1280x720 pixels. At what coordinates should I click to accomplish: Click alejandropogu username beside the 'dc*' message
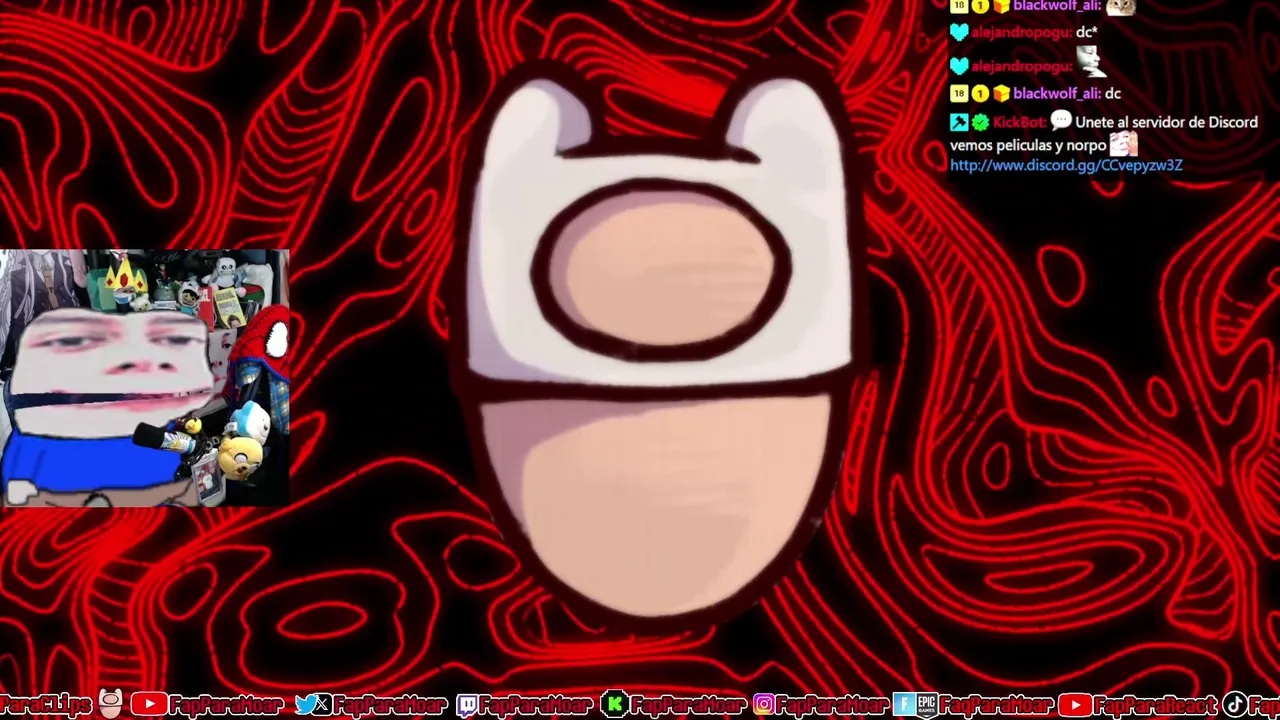[x=1021, y=33]
